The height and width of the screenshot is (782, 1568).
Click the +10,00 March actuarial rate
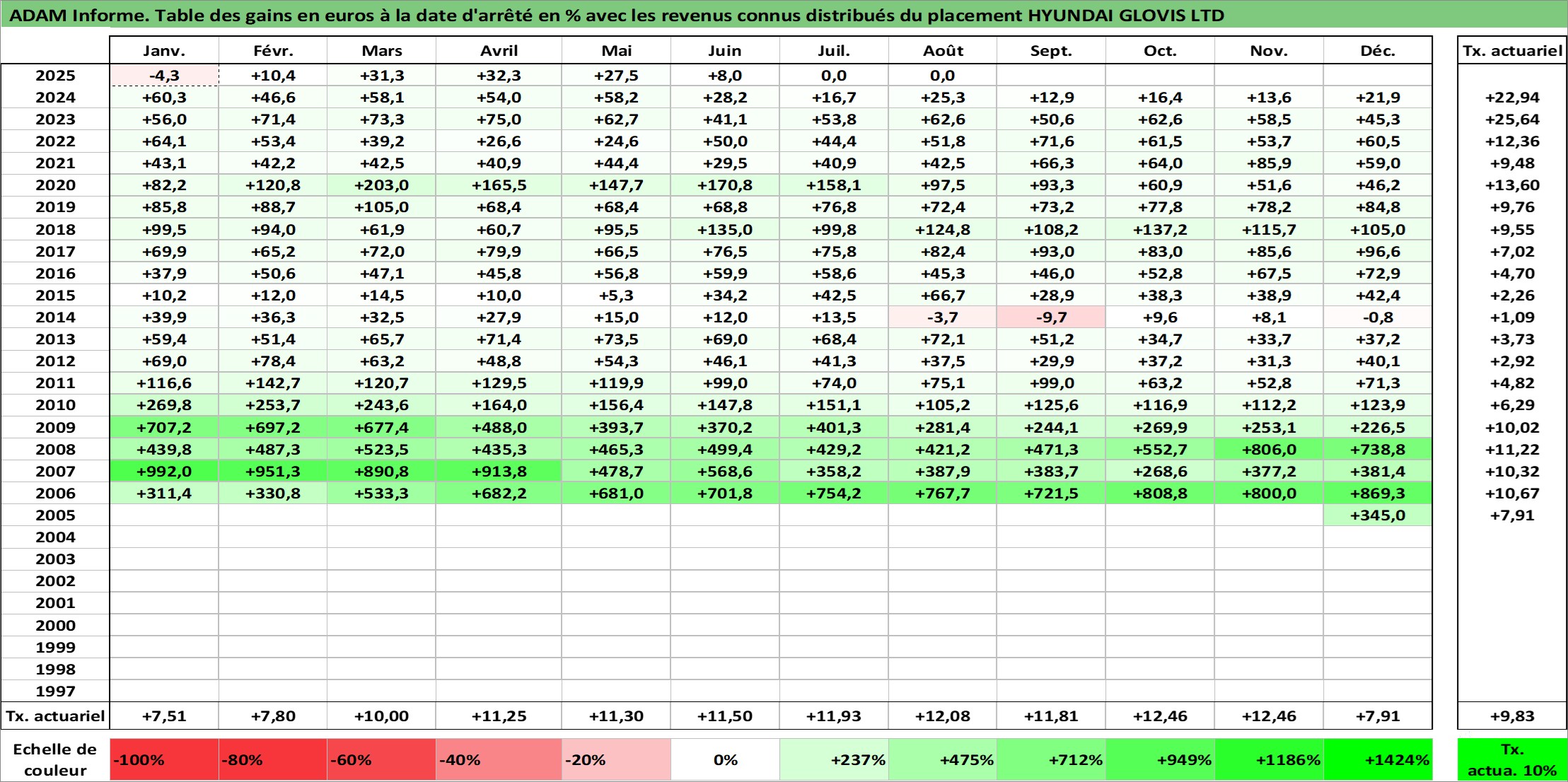tap(382, 716)
